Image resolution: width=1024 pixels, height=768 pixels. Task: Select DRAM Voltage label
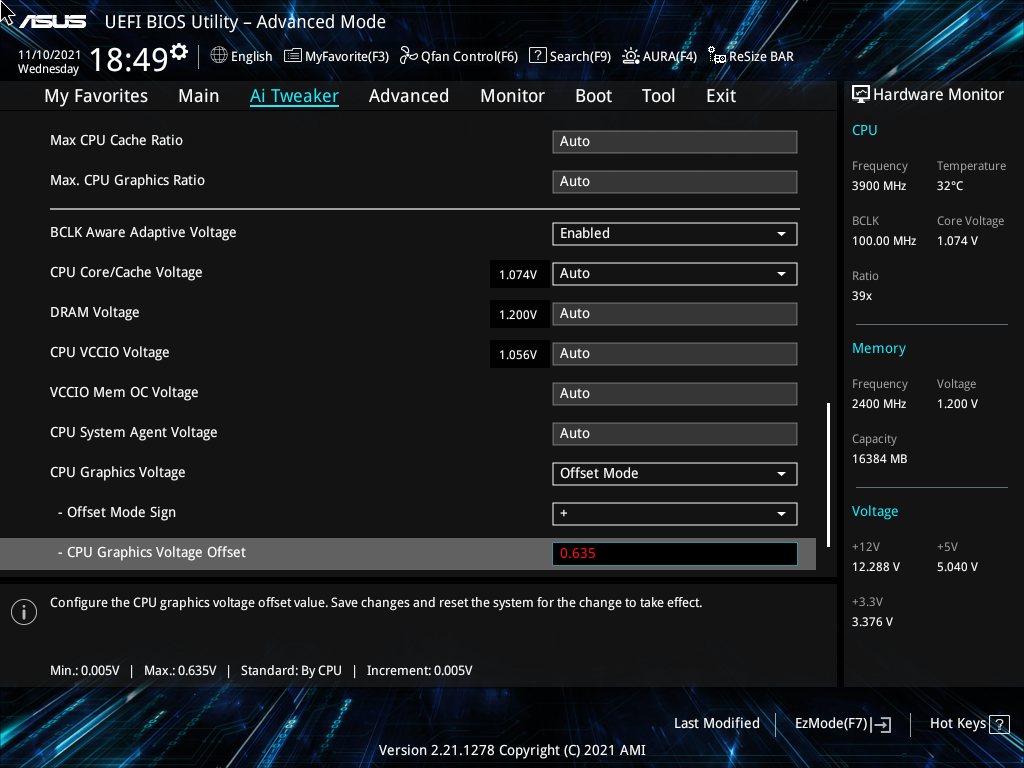coord(95,312)
